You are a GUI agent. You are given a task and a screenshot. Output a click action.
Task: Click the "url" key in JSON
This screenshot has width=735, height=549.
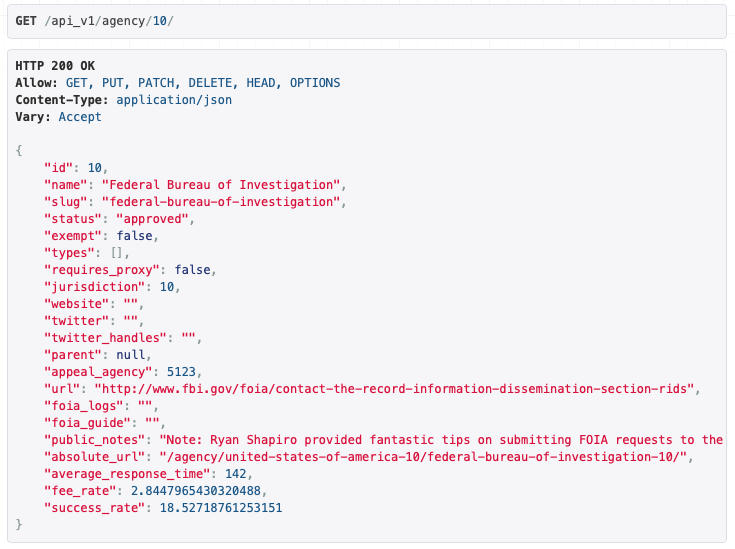(62, 389)
